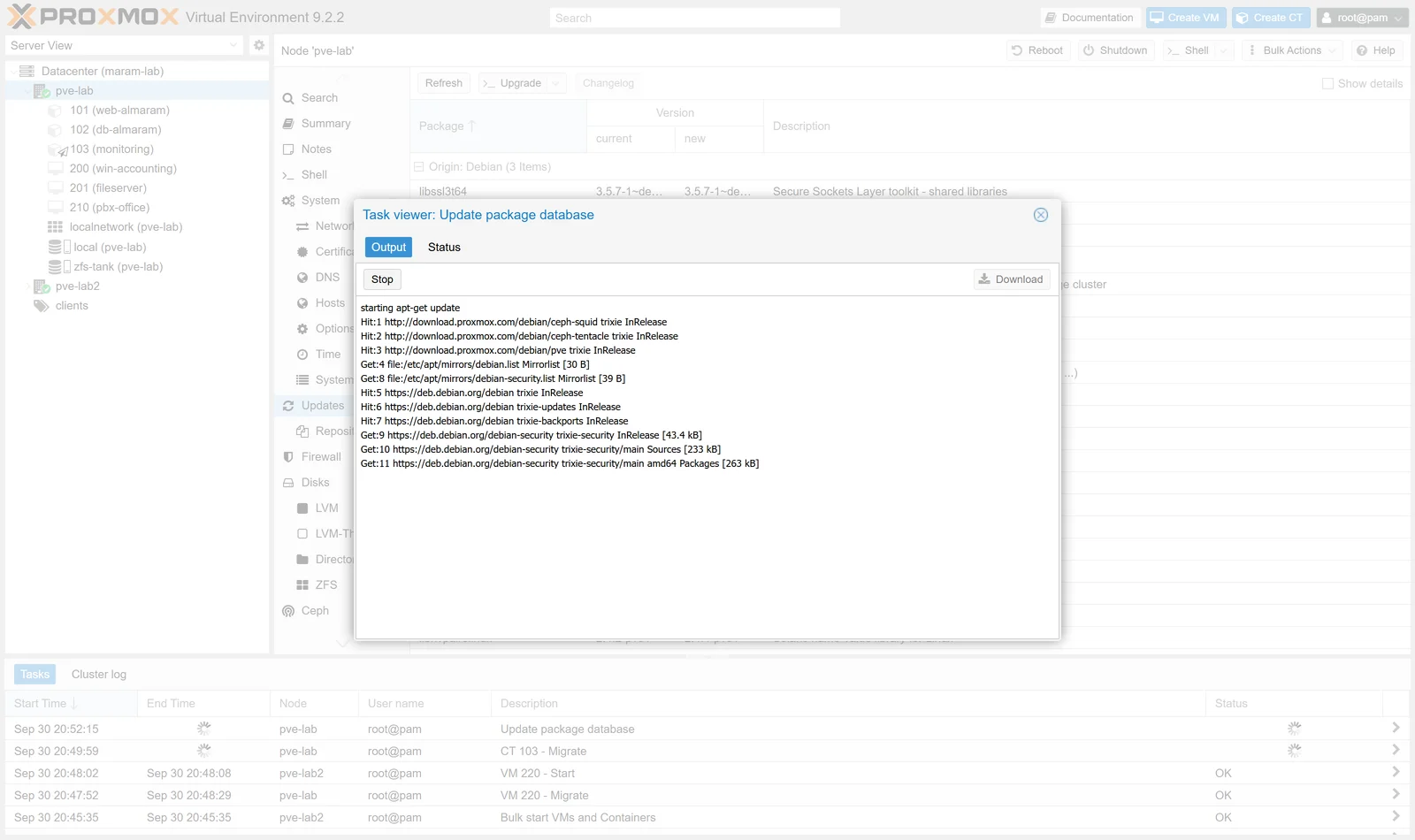Open the Help button in the node toolbar
1415x840 pixels.
pyautogui.click(x=1376, y=50)
